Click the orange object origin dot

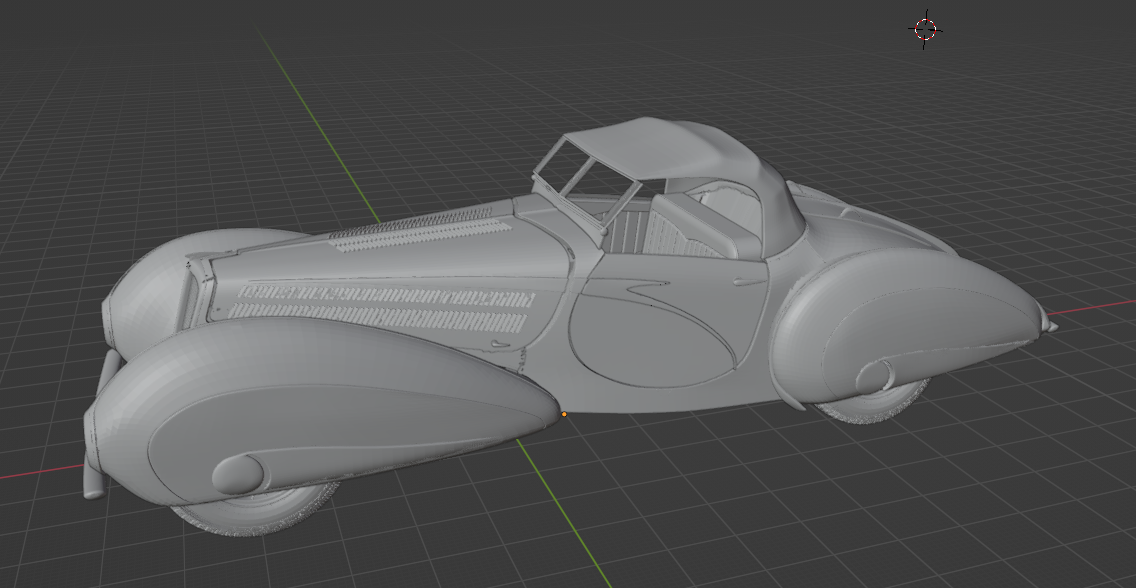pyautogui.click(x=564, y=414)
